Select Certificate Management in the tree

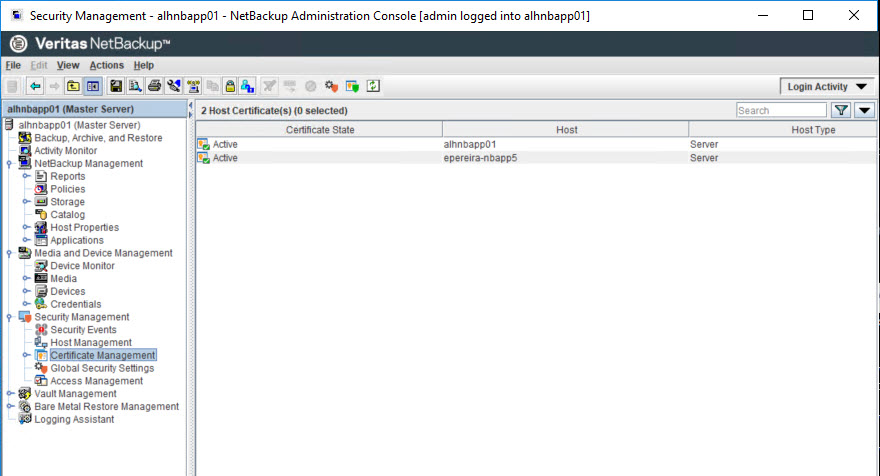(103, 355)
